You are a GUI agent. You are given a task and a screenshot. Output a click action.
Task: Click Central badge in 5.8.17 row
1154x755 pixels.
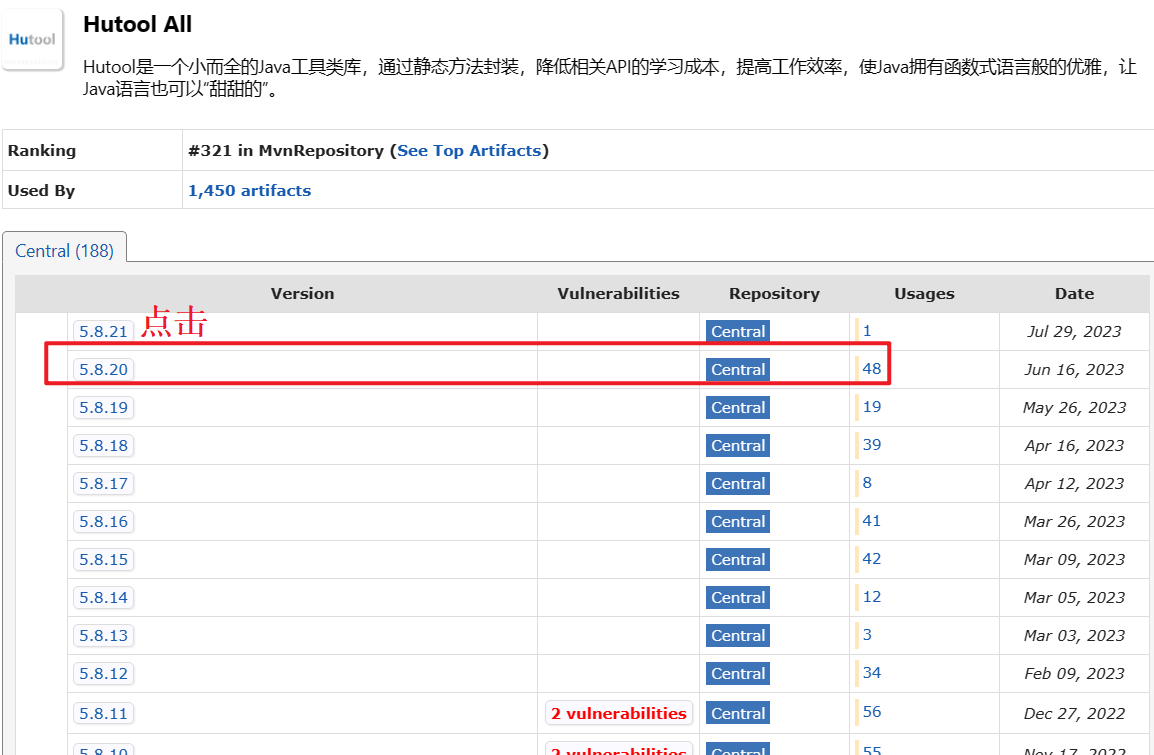[x=738, y=483]
